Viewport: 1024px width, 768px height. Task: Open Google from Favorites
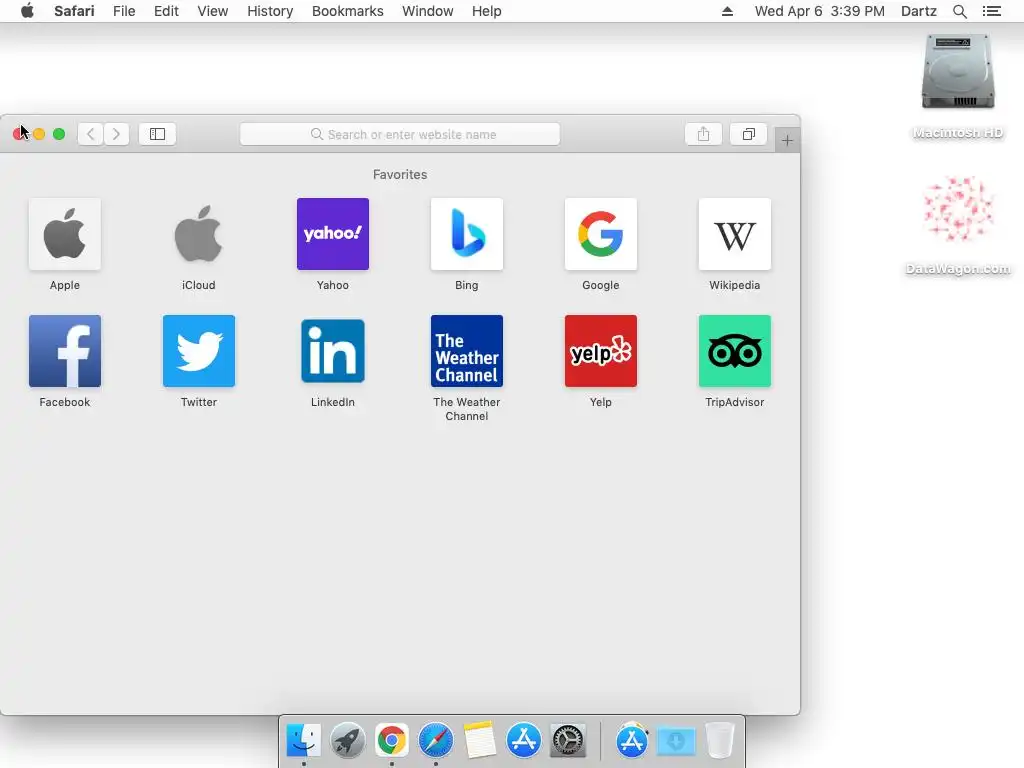600,234
